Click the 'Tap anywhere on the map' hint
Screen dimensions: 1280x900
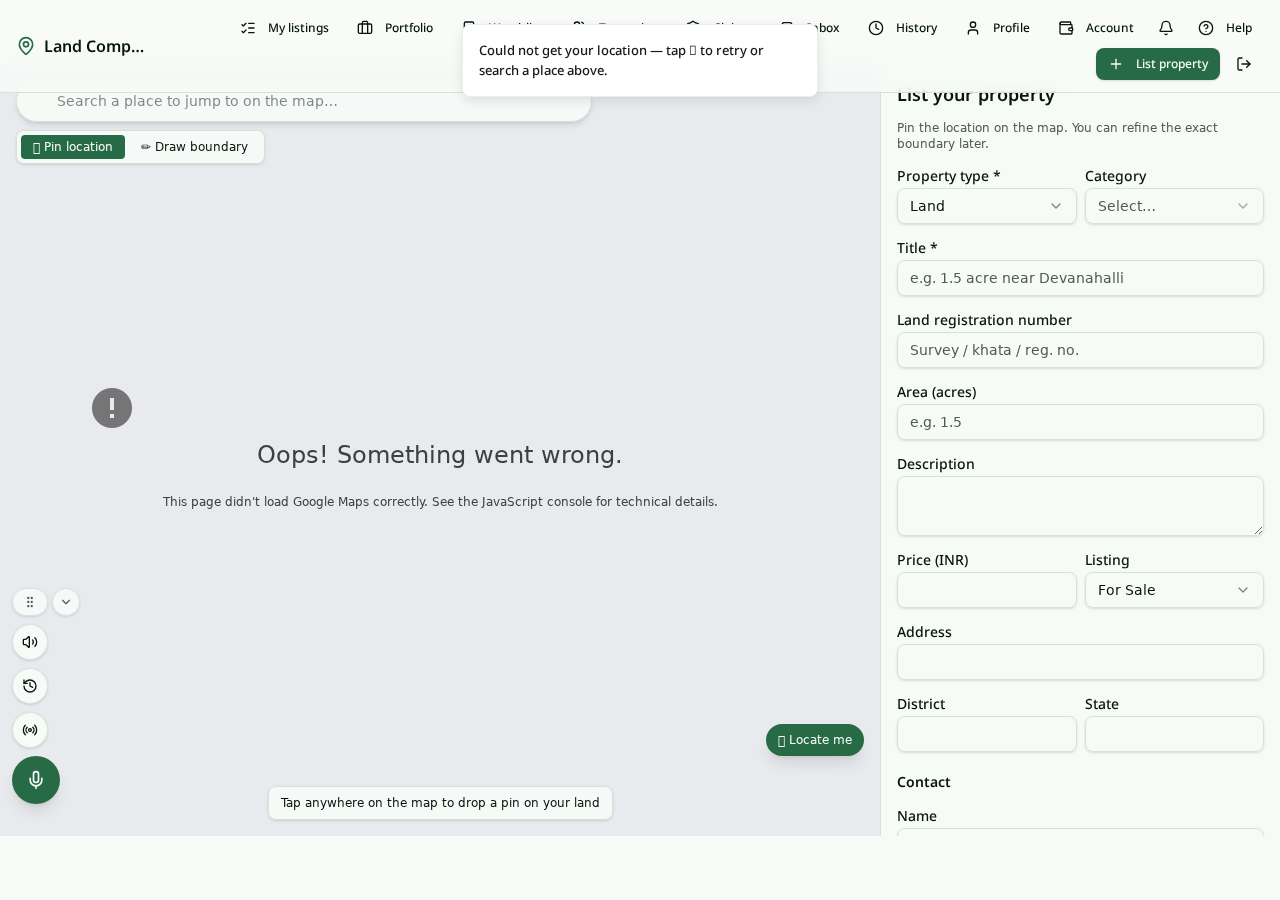[440, 803]
